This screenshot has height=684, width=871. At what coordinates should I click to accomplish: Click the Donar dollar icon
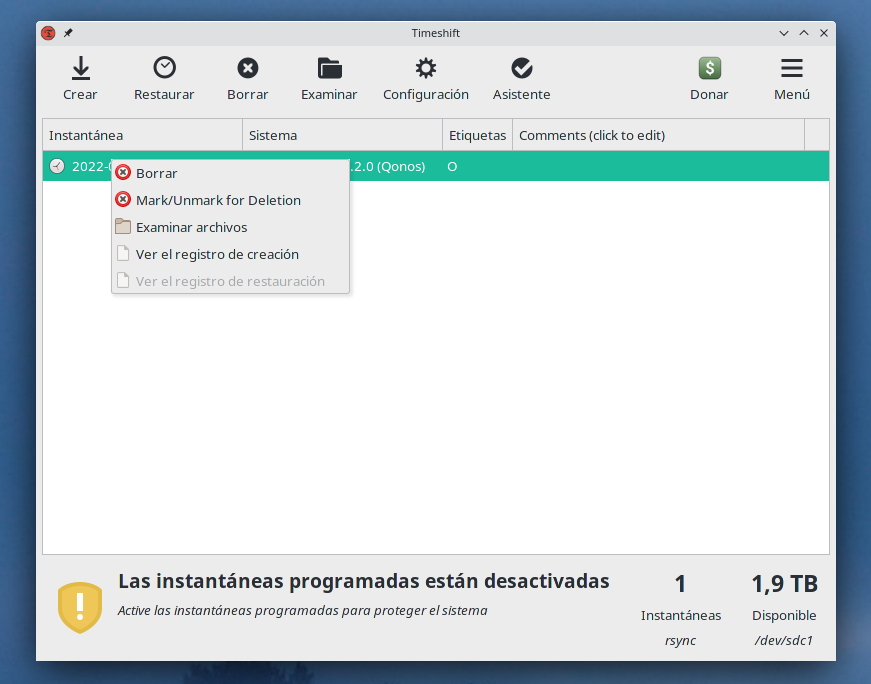(709, 68)
